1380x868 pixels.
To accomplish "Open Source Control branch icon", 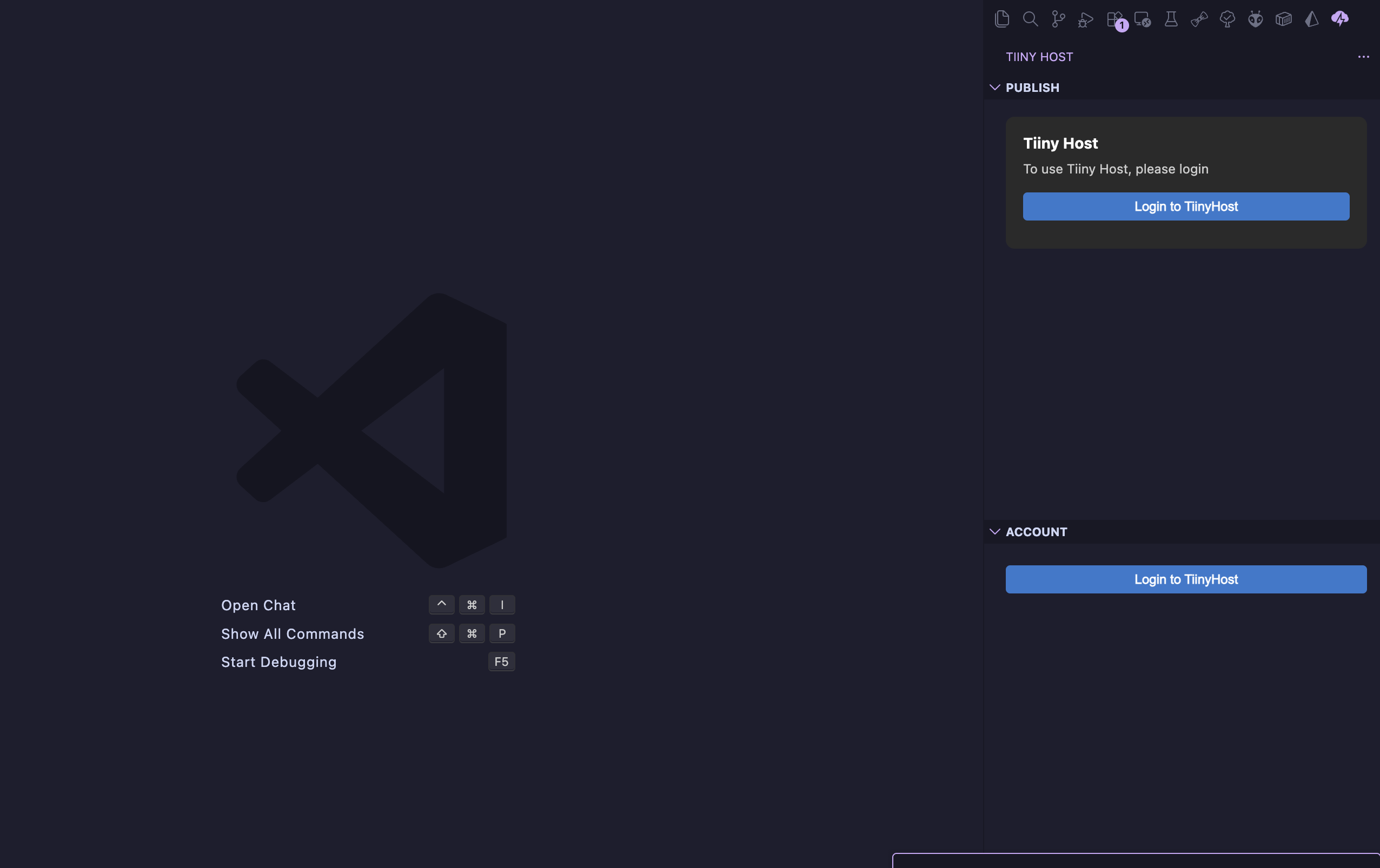I will click(x=1058, y=19).
